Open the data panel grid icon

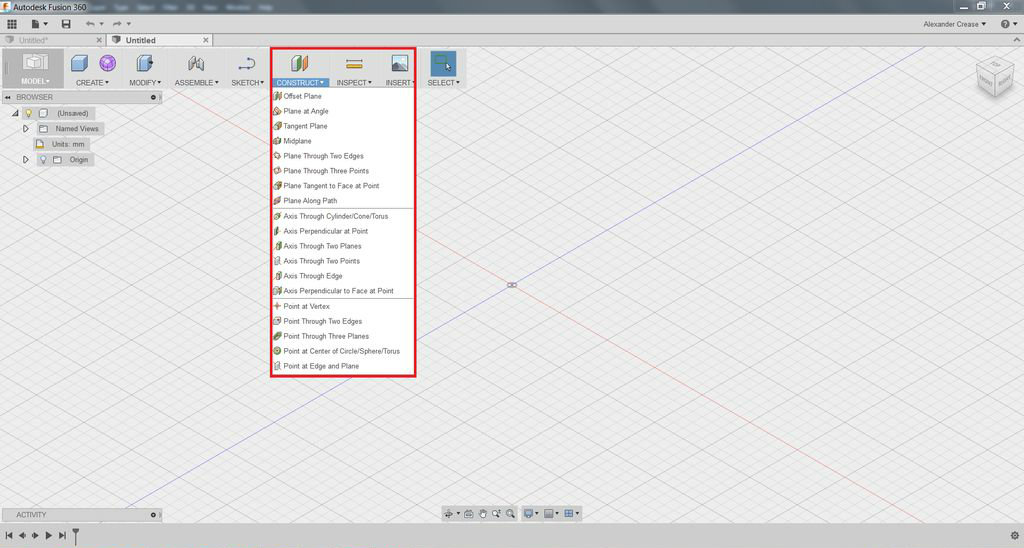(x=12, y=24)
